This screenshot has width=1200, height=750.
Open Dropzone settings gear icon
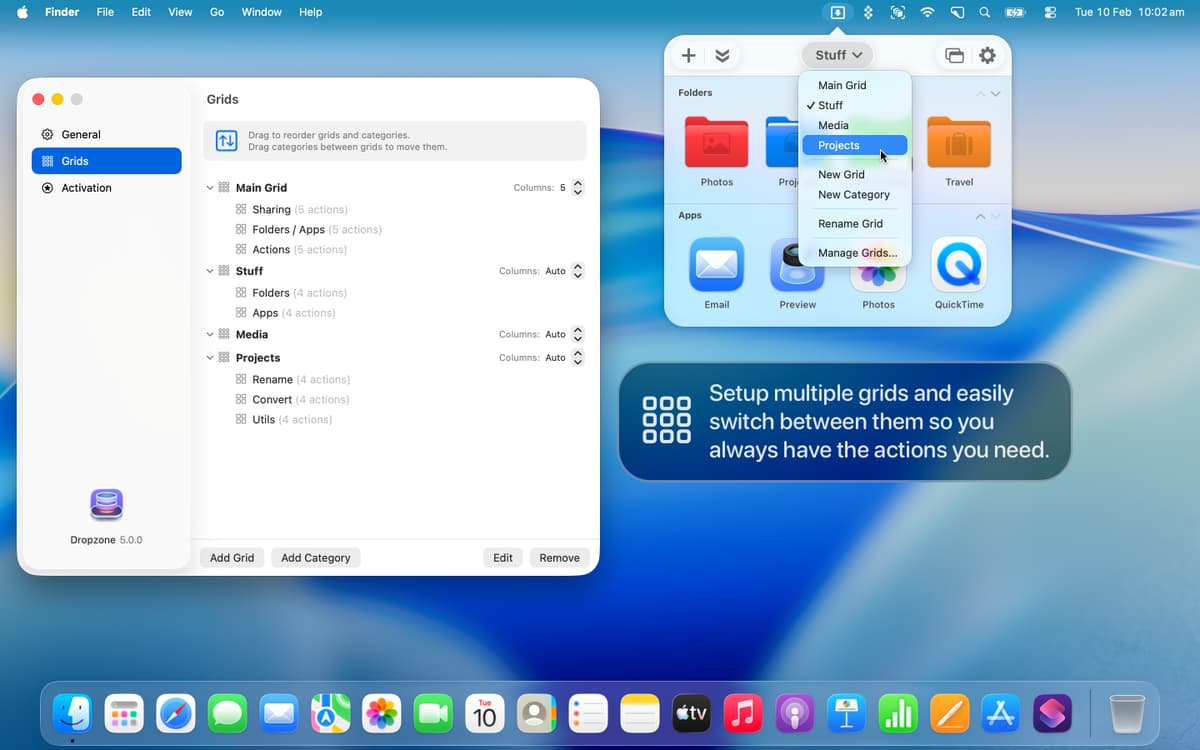pos(987,56)
